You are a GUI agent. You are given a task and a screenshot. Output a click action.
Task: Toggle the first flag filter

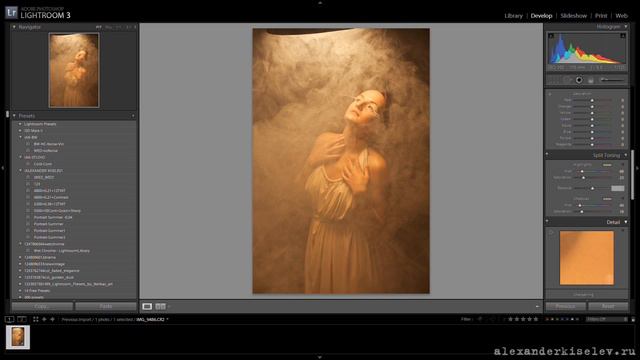(x=480, y=319)
